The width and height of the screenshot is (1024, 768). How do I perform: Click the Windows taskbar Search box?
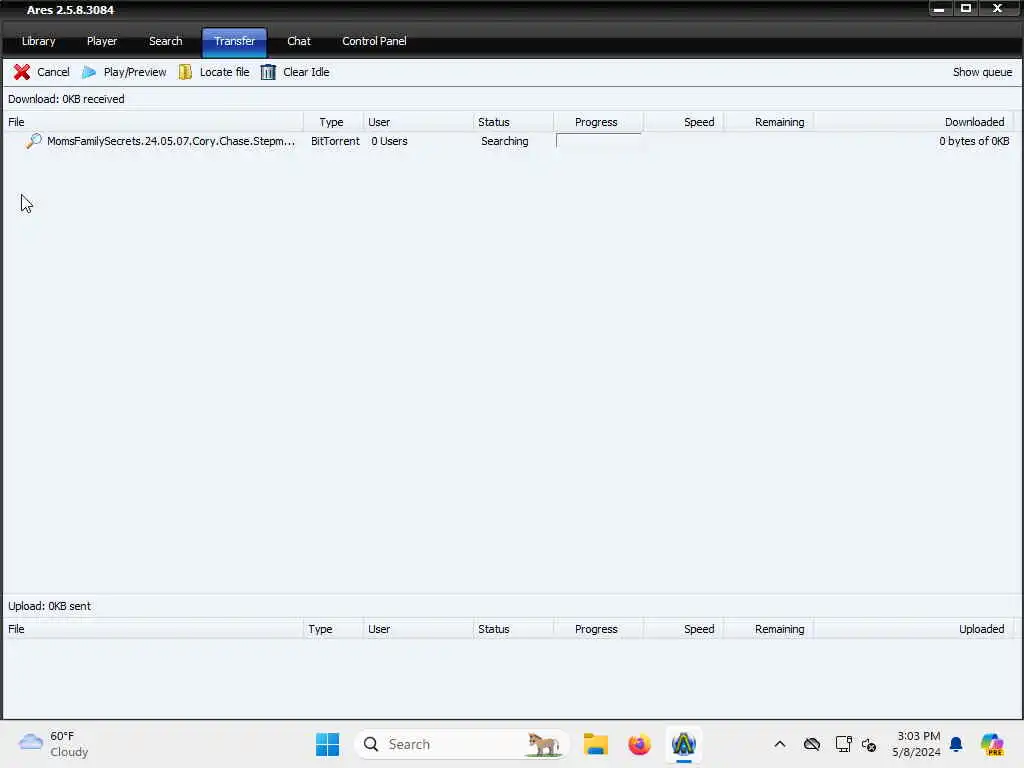pyautogui.click(x=461, y=744)
